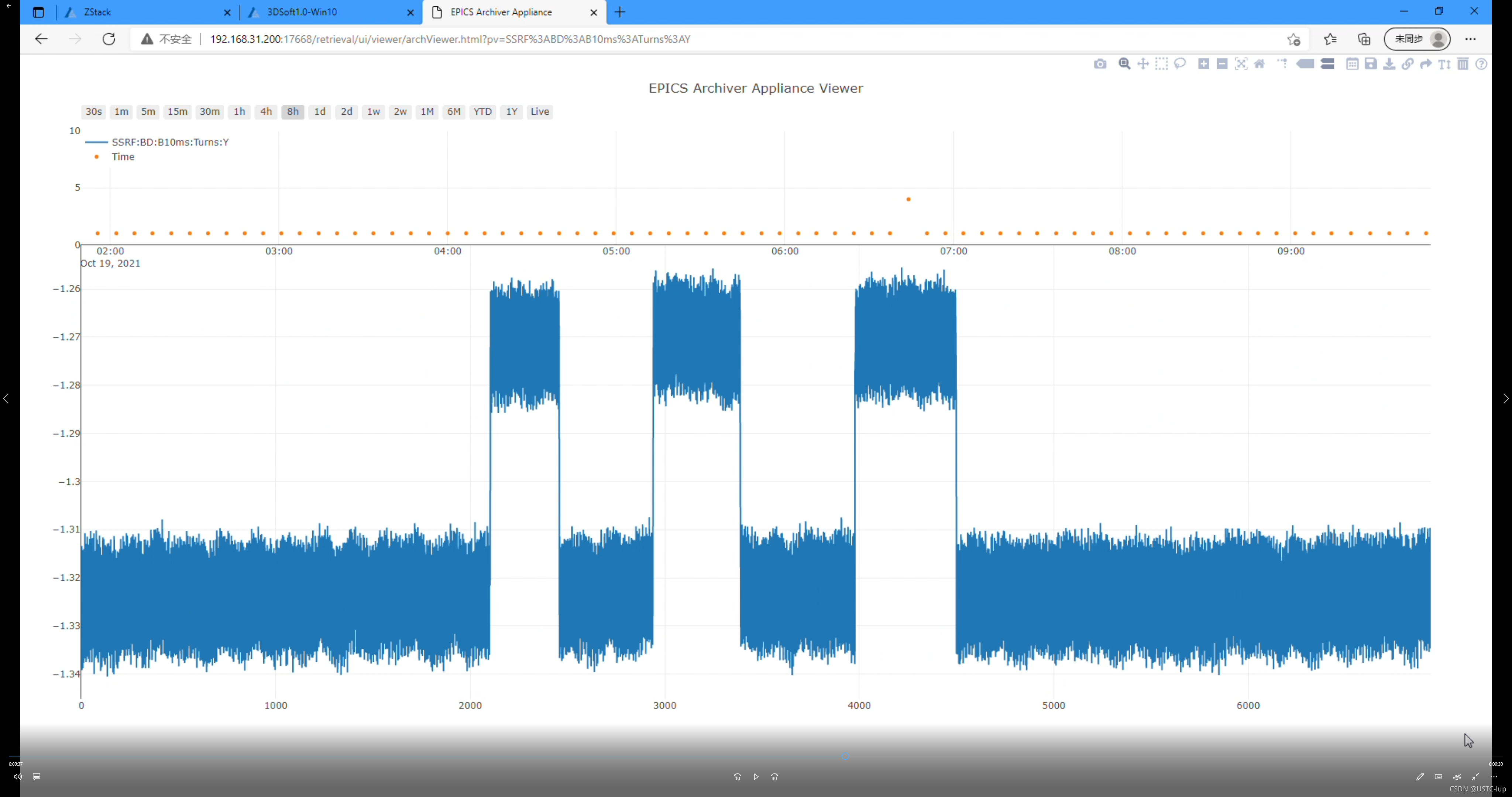Click the help question mark icon
The height and width of the screenshot is (797, 1512).
tap(1481, 64)
